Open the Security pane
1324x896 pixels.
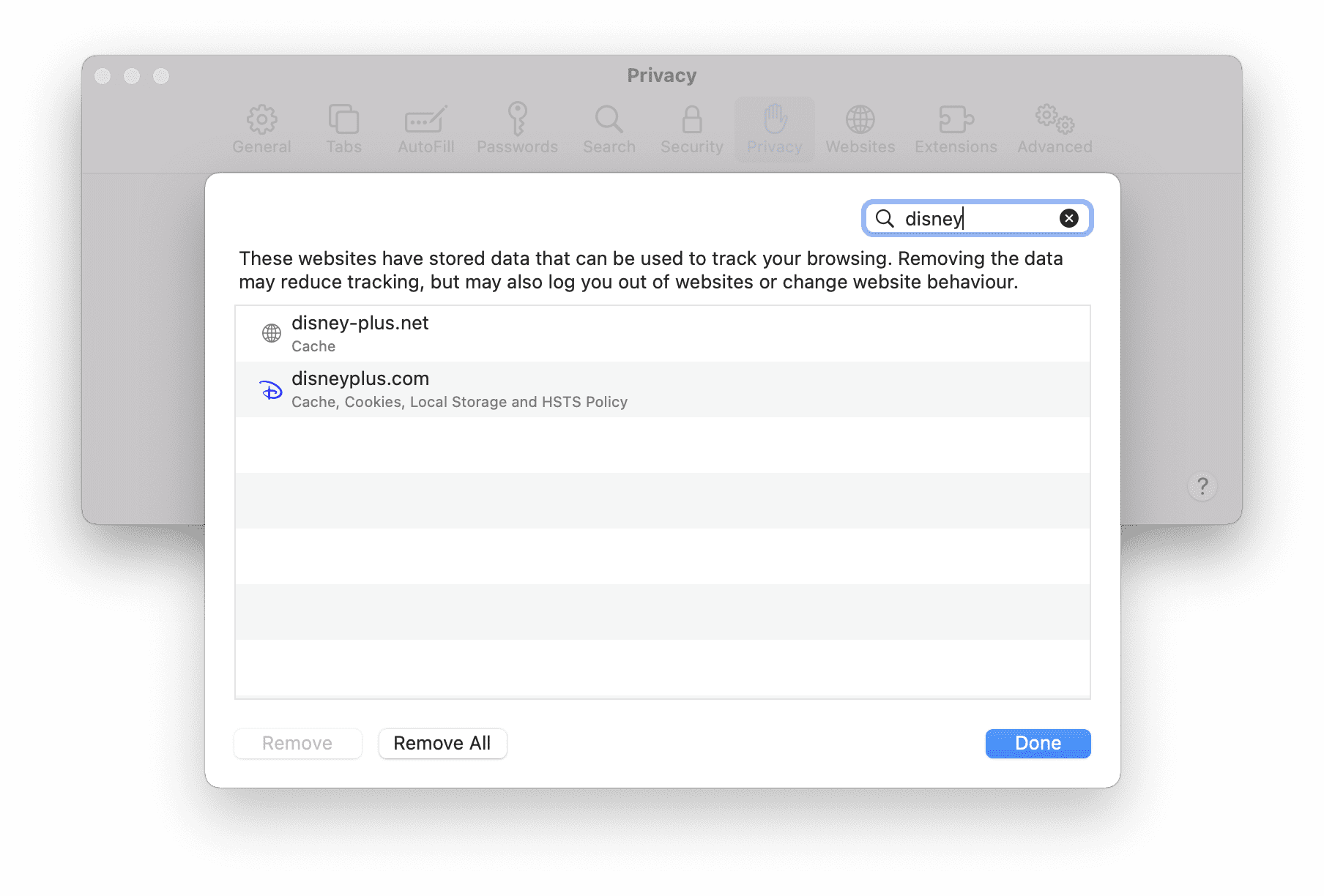pos(691,130)
